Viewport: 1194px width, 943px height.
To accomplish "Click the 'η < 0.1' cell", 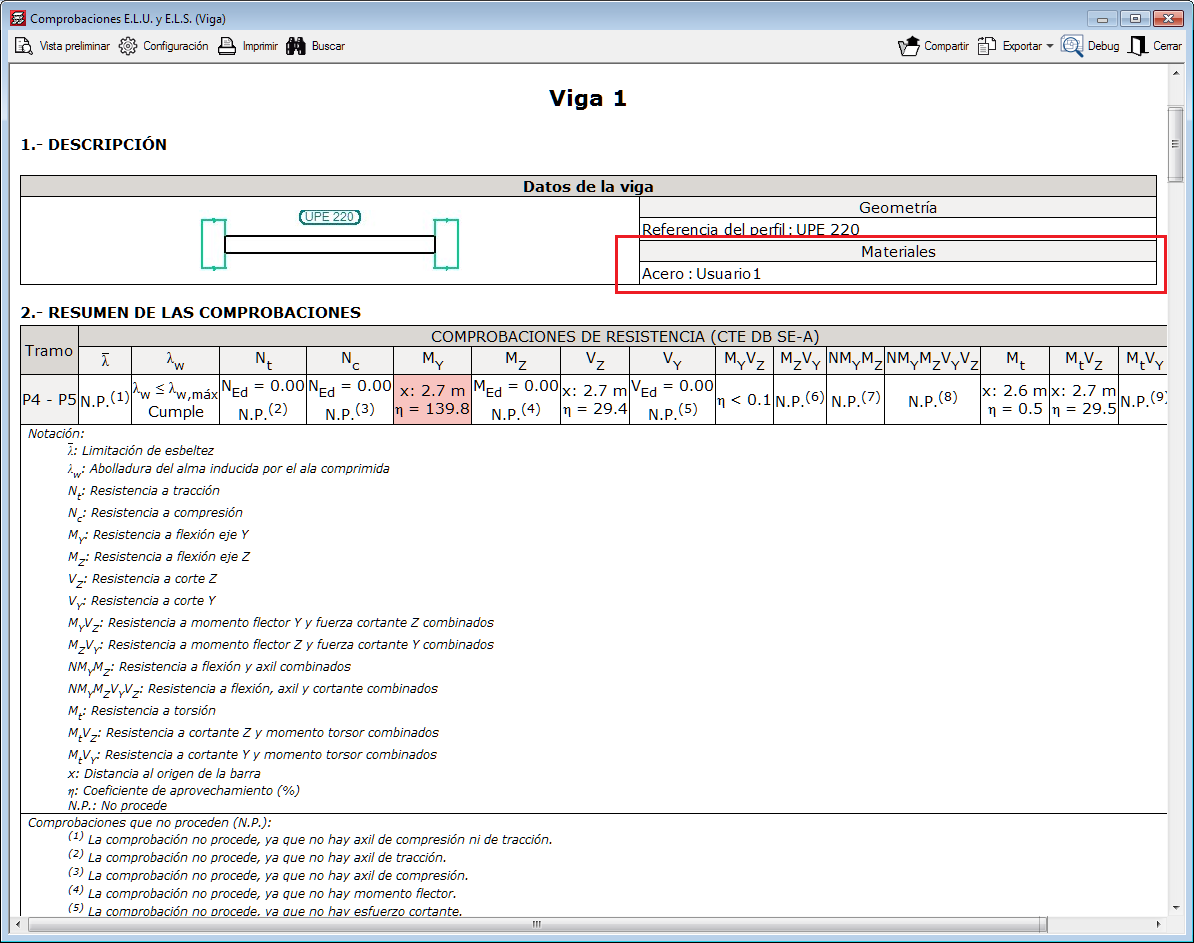I will coord(744,400).
